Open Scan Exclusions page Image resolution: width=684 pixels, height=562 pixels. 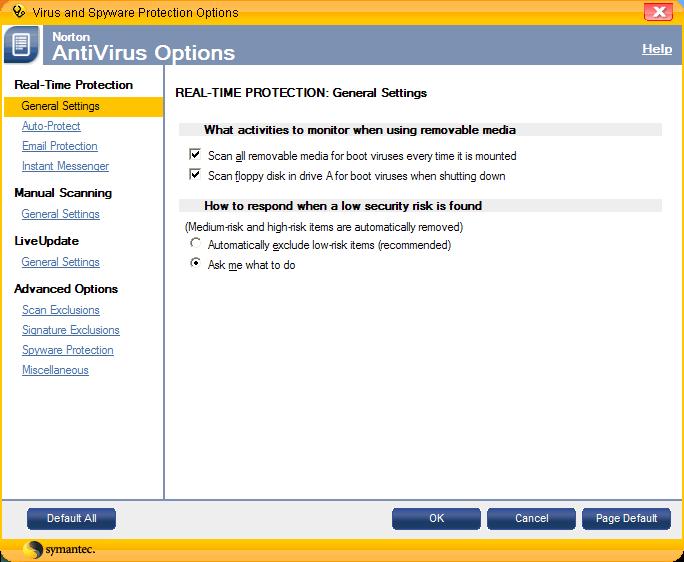point(61,310)
